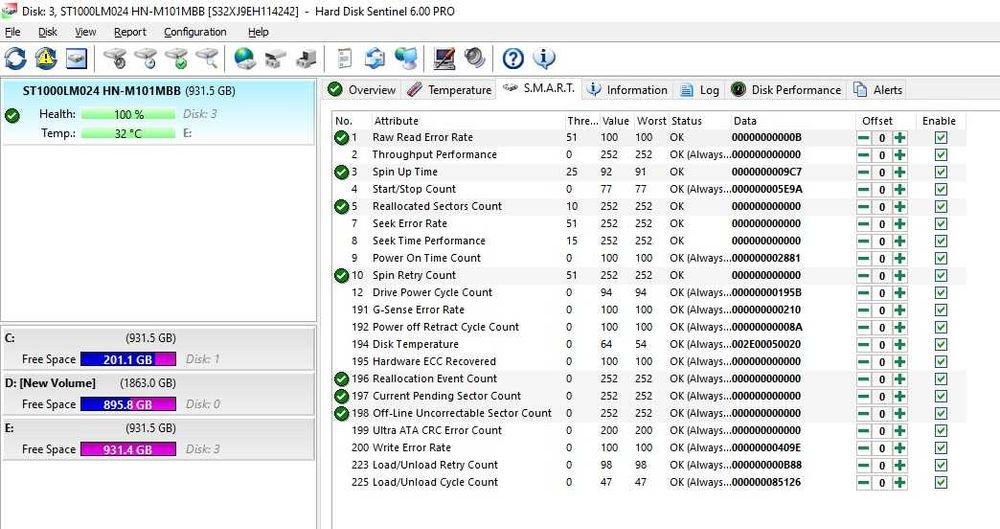Select the ST1000LM024 HN-M101MBB disk entry
This screenshot has height=529, width=1000.
tap(158, 112)
